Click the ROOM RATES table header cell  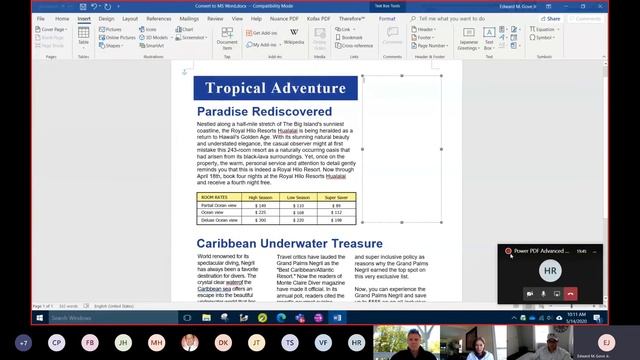pyautogui.click(x=219, y=197)
